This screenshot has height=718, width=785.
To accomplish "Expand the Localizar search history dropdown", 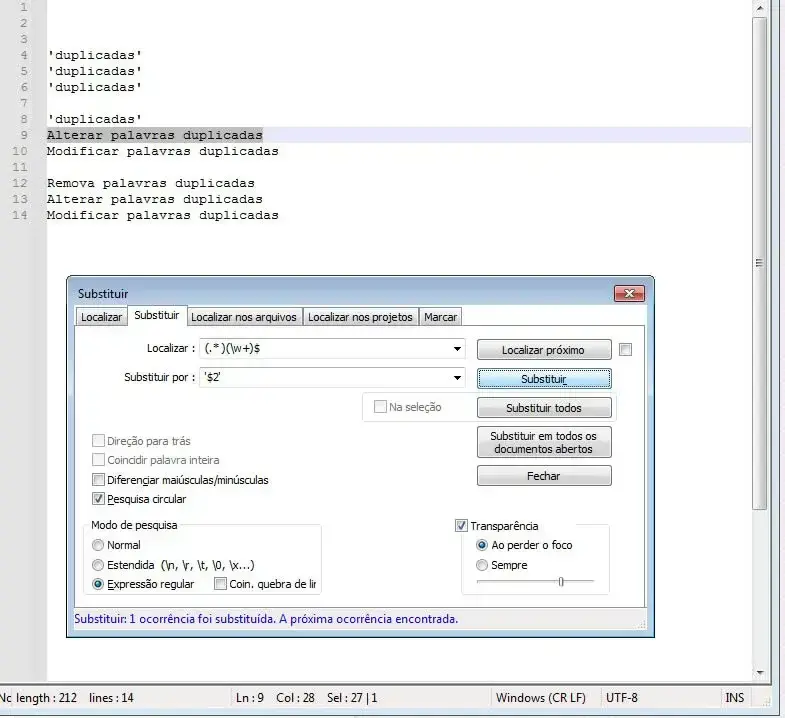I will 458,349.
